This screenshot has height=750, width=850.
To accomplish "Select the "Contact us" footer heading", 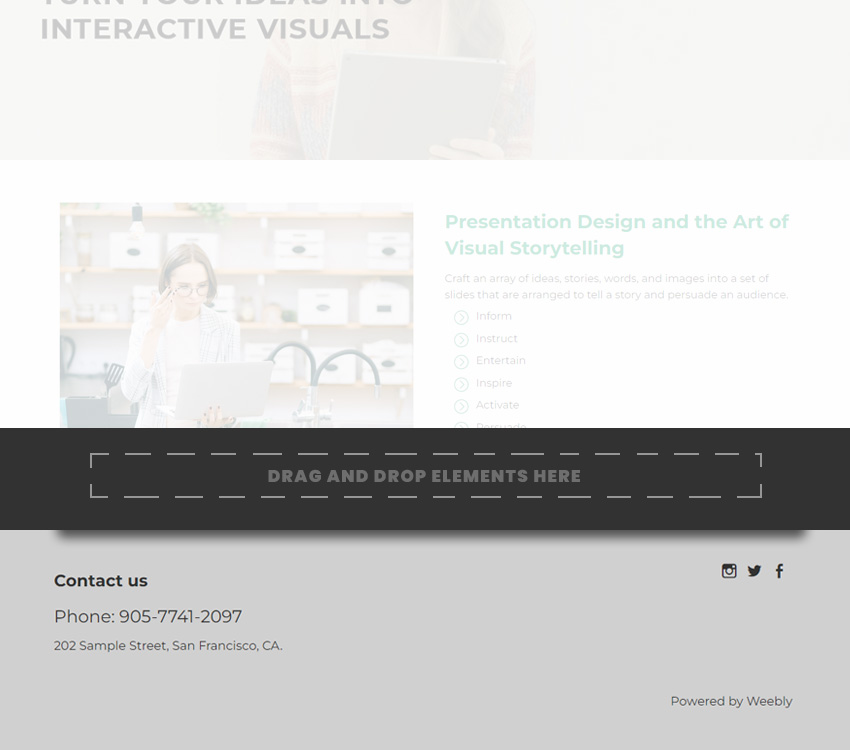I will click(x=101, y=581).
